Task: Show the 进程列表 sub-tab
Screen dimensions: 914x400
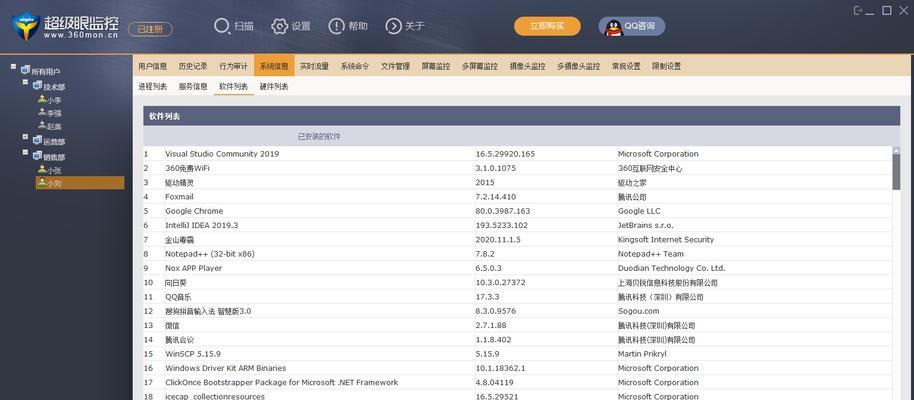Action: click(153, 86)
